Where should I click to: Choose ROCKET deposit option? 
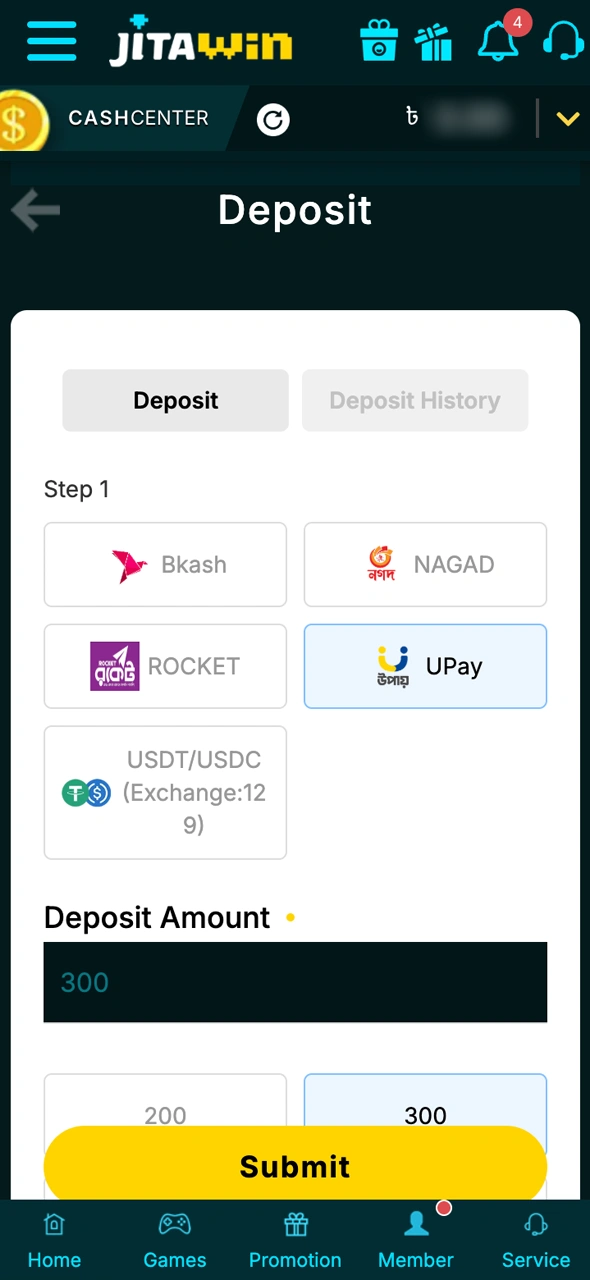click(x=165, y=666)
